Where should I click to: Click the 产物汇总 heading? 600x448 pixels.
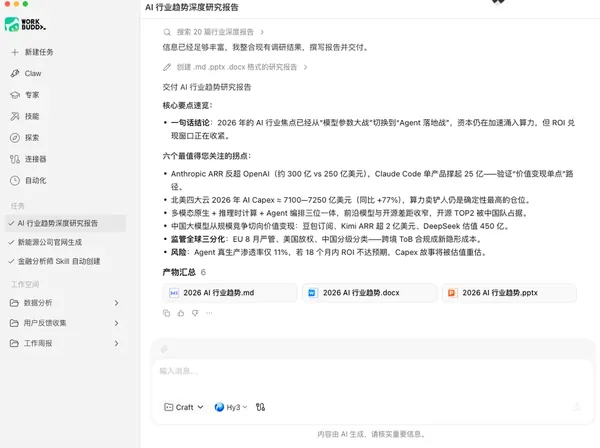(179, 272)
